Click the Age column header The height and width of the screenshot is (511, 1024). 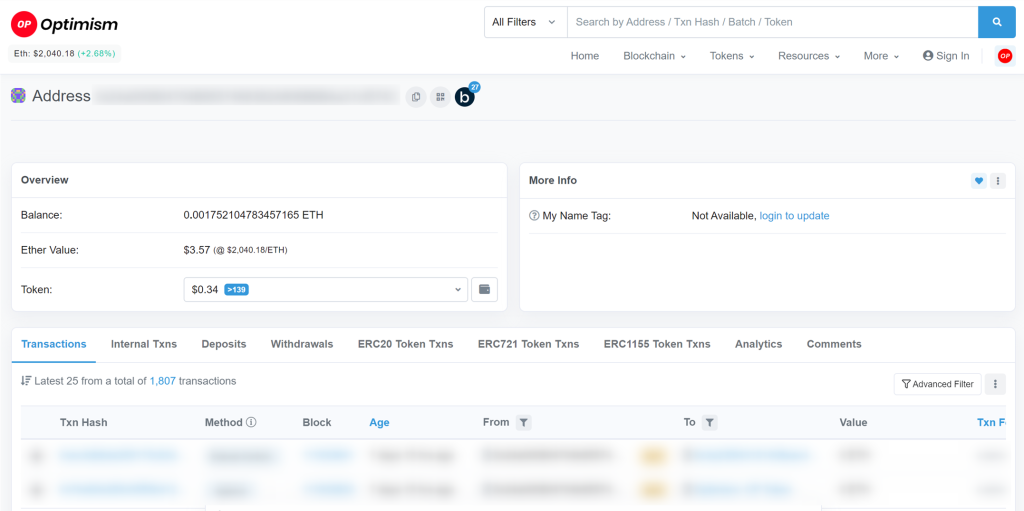(379, 423)
